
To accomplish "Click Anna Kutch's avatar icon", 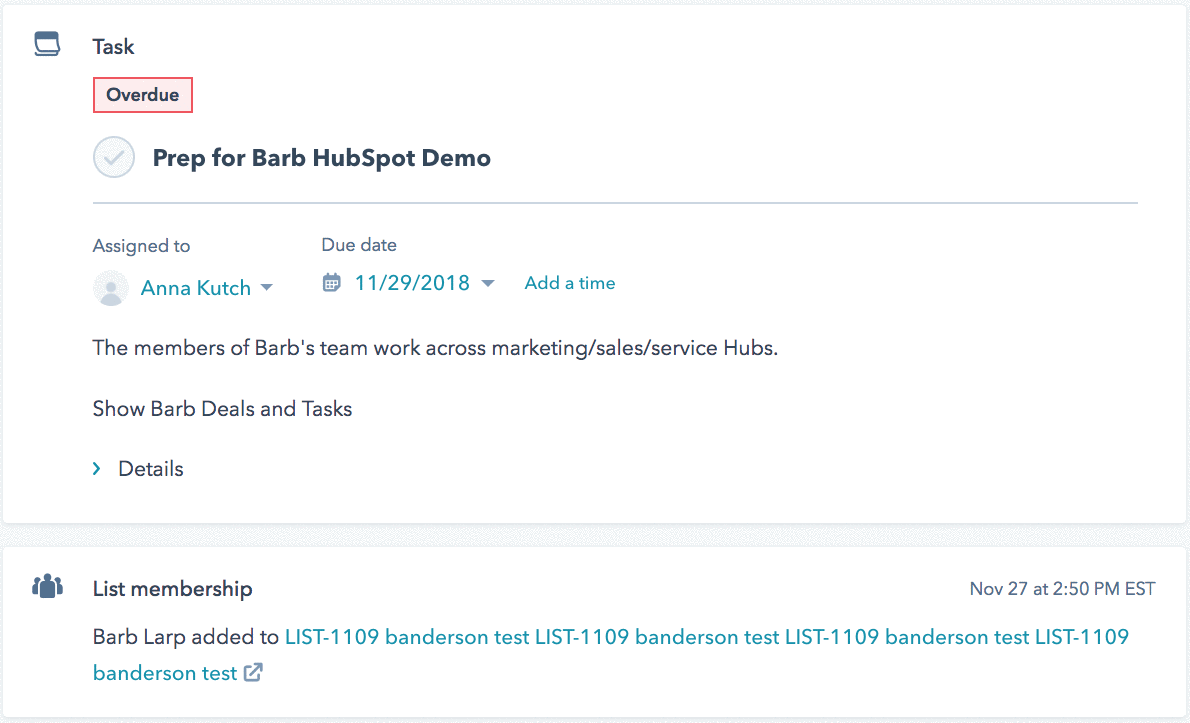I will [x=110, y=288].
